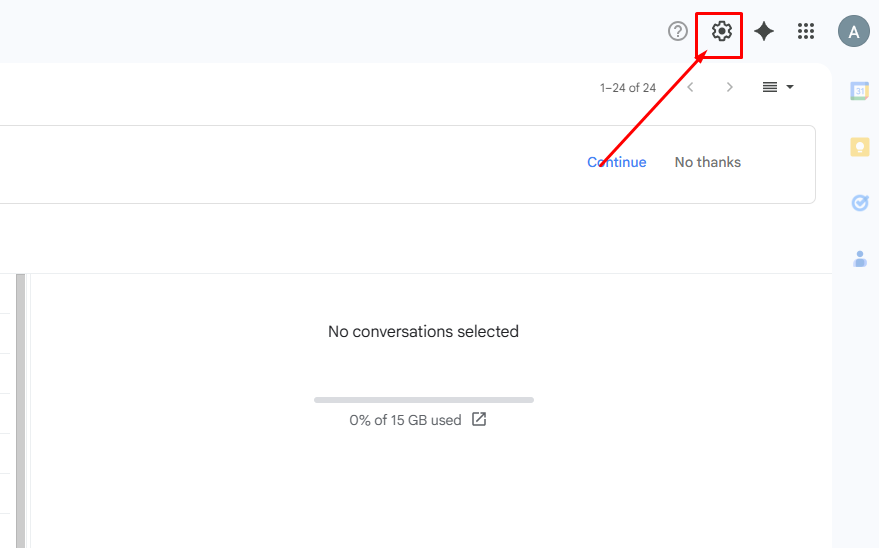Open Contacts in the side panel
Screen dimensions: 879x548
pyautogui.click(x=859, y=259)
